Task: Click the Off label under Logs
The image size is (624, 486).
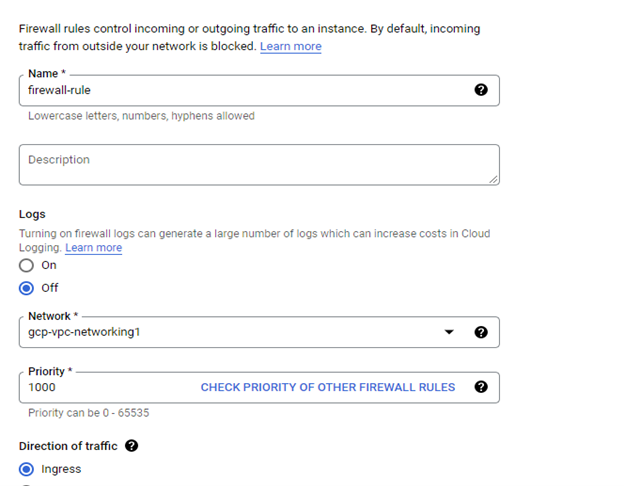Action: tap(50, 288)
